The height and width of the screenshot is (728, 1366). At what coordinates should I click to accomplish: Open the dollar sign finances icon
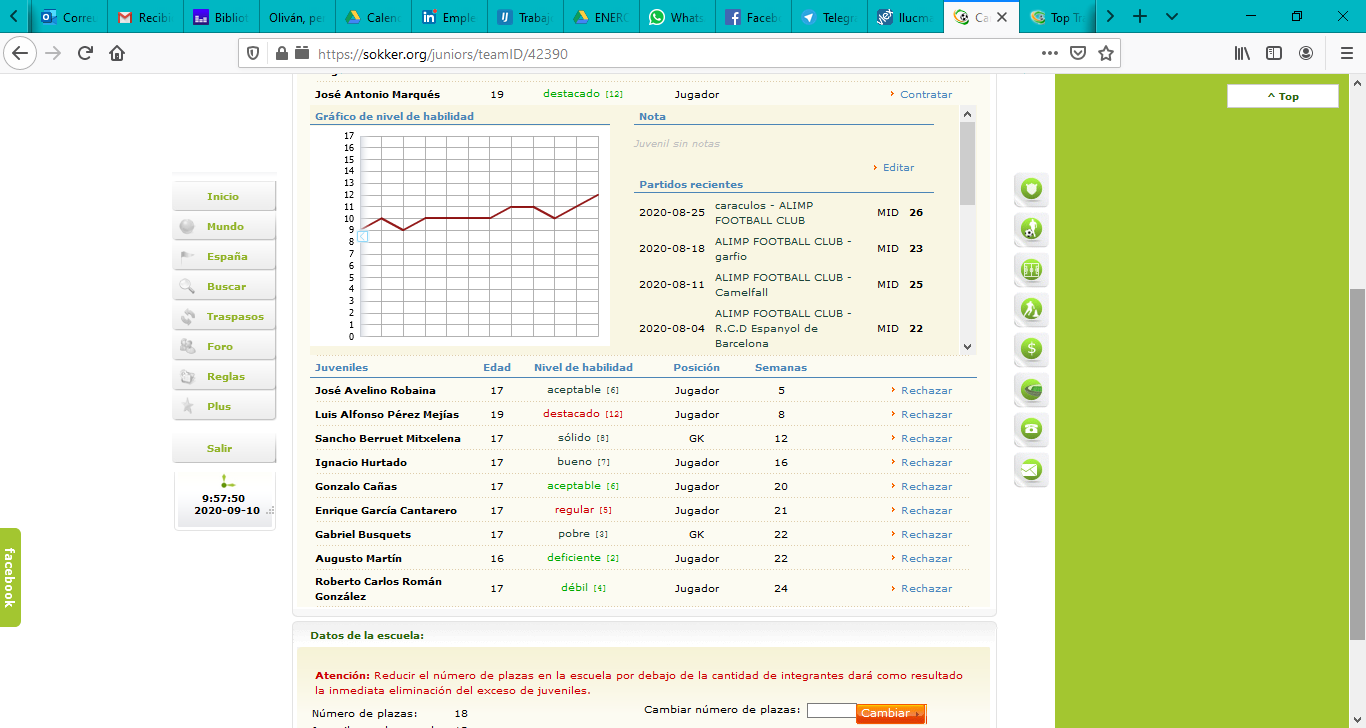tap(1031, 349)
